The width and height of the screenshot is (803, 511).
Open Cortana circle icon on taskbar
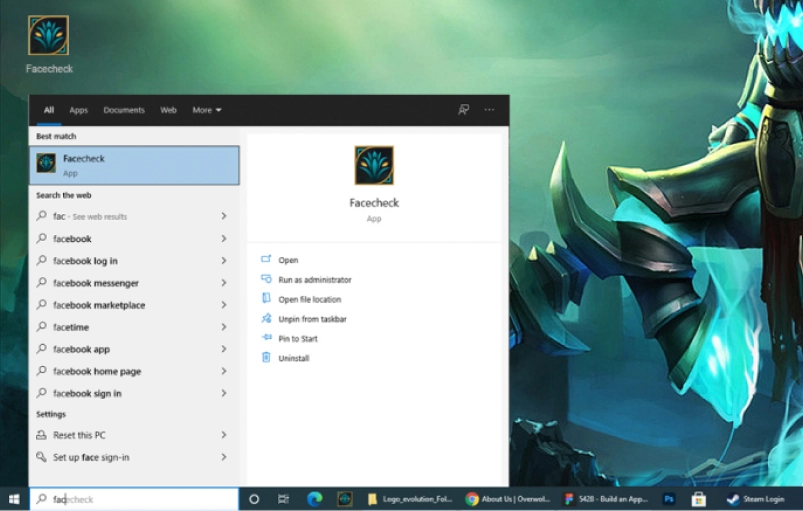click(x=253, y=499)
